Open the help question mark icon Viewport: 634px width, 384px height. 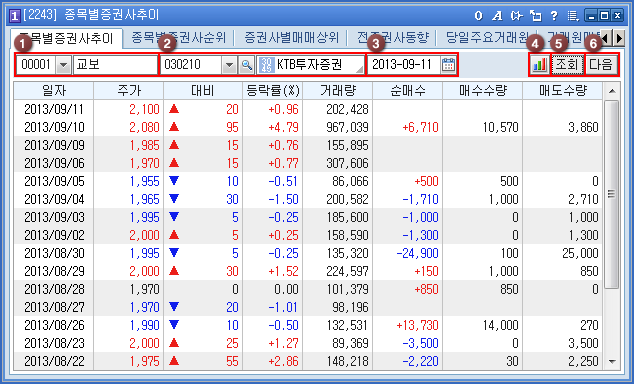[x=554, y=16]
